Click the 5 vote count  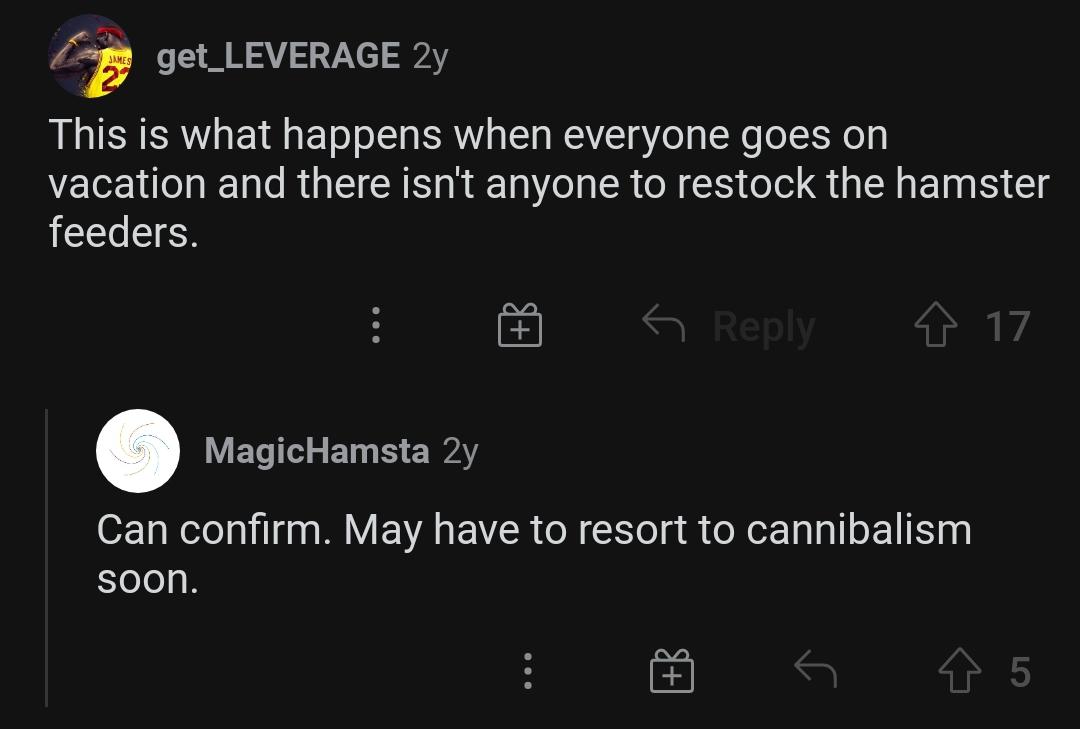click(1019, 672)
